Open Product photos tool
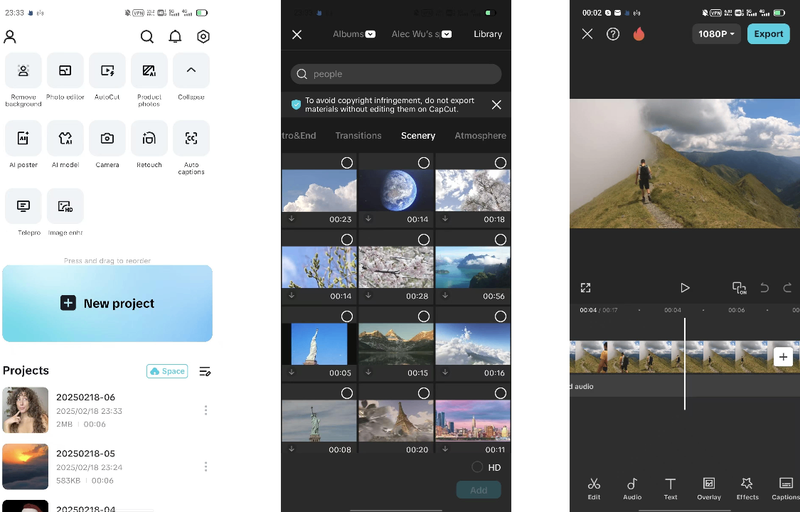The image size is (800, 512). click(149, 70)
